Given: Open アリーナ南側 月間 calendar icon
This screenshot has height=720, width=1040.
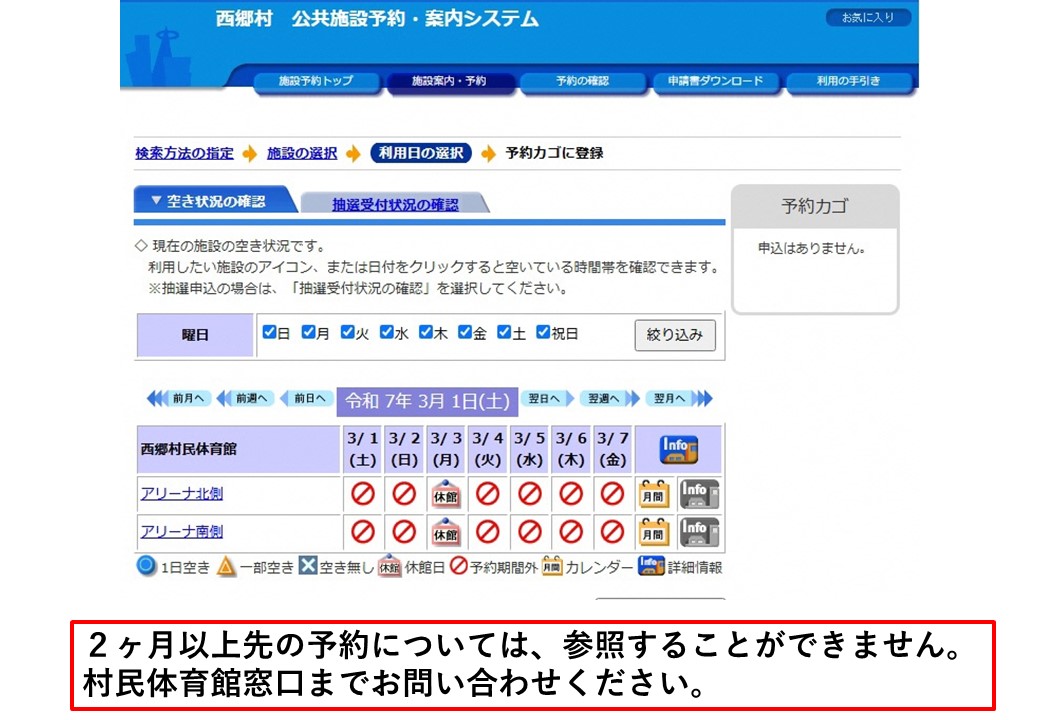Looking at the screenshot, I should point(653,532).
